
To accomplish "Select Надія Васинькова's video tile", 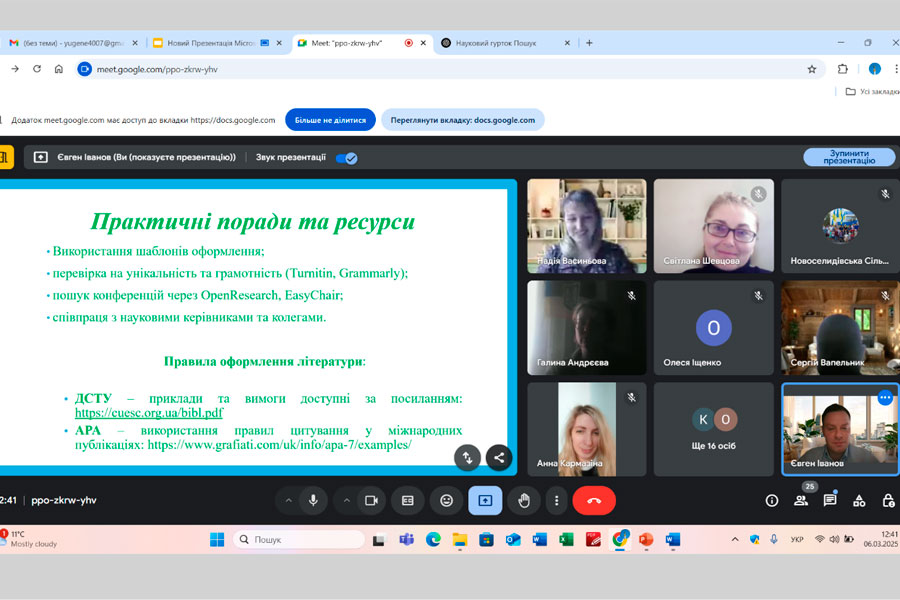I will tap(587, 225).
